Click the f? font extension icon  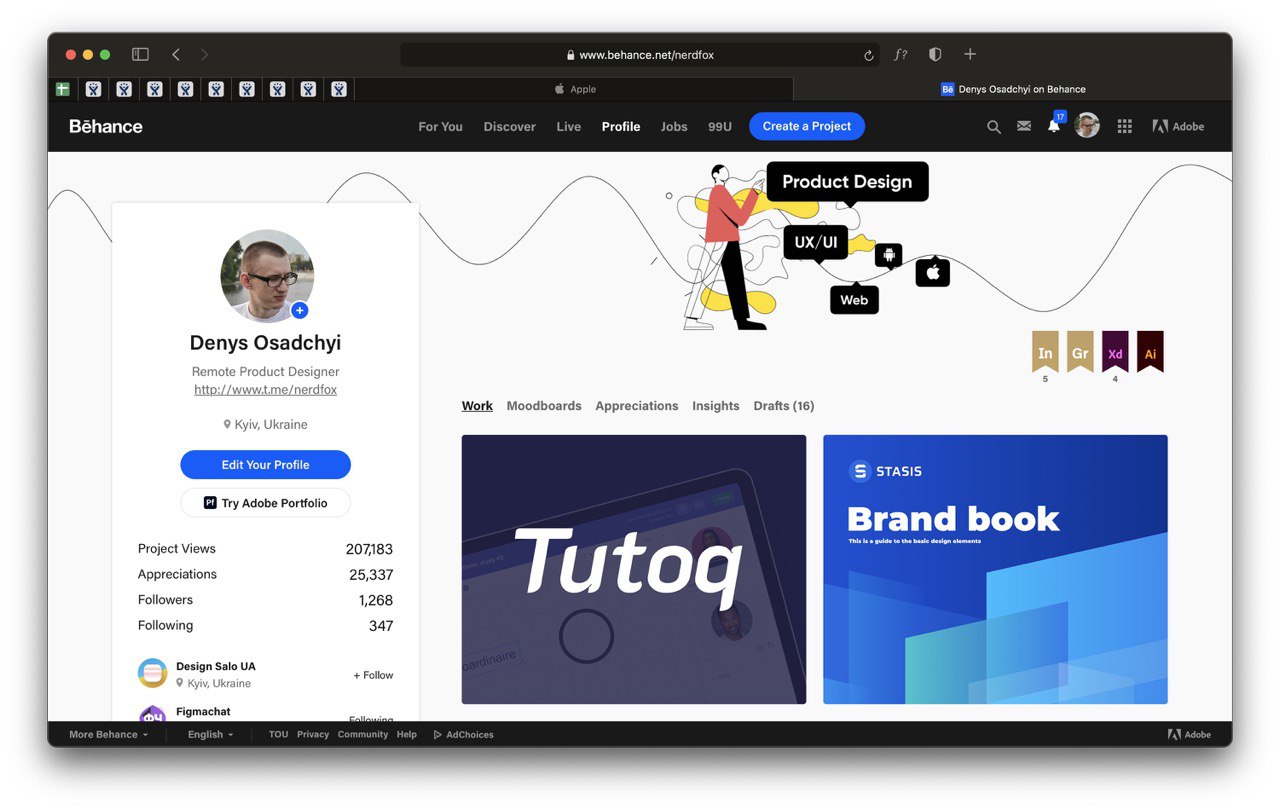(x=901, y=55)
